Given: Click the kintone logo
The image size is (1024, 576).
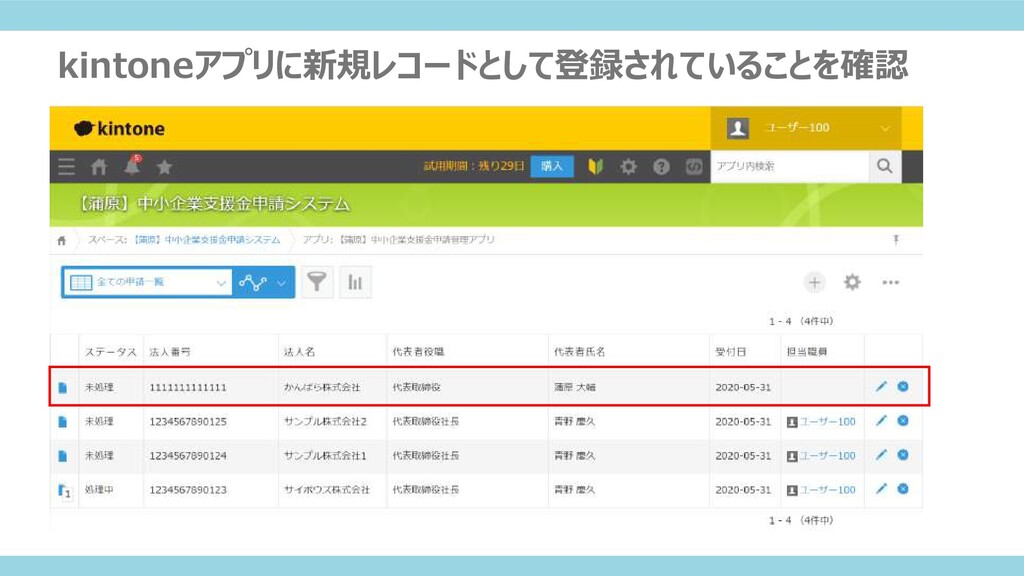Looking at the screenshot, I should [x=119, y=129].
